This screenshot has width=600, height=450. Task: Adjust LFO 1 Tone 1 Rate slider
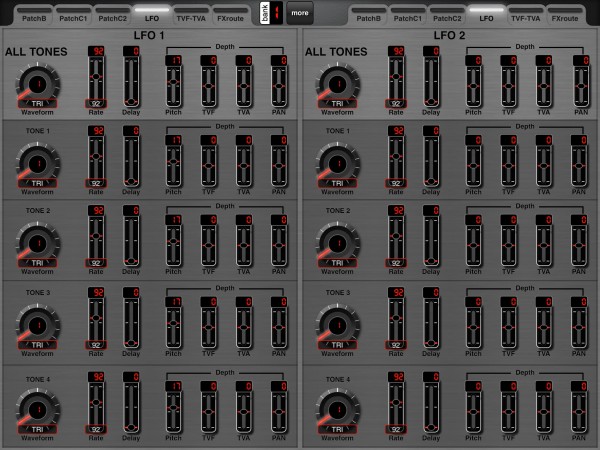pyautogui.click(x=96, y=158)
